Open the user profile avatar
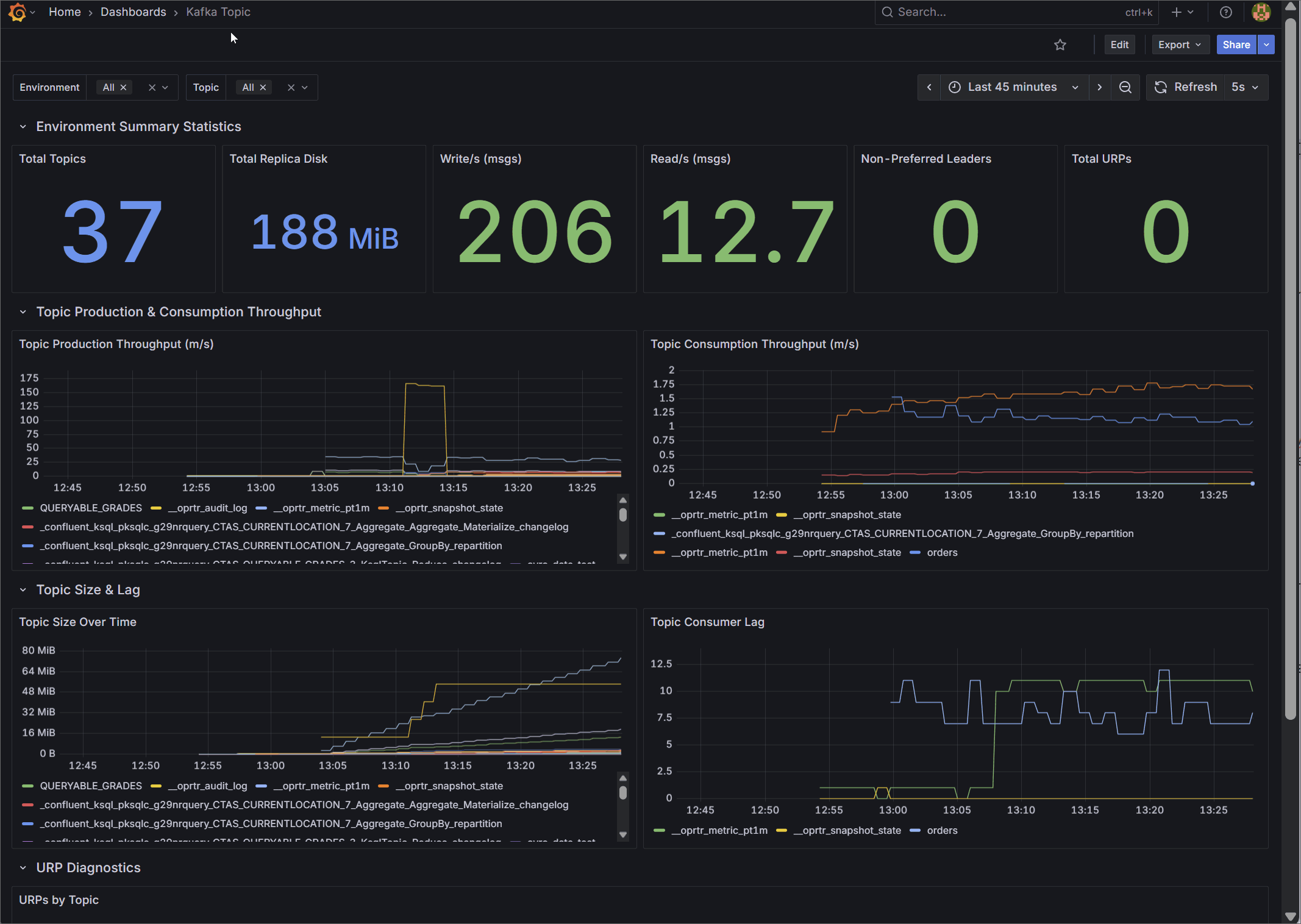 tap(1261, 12)
